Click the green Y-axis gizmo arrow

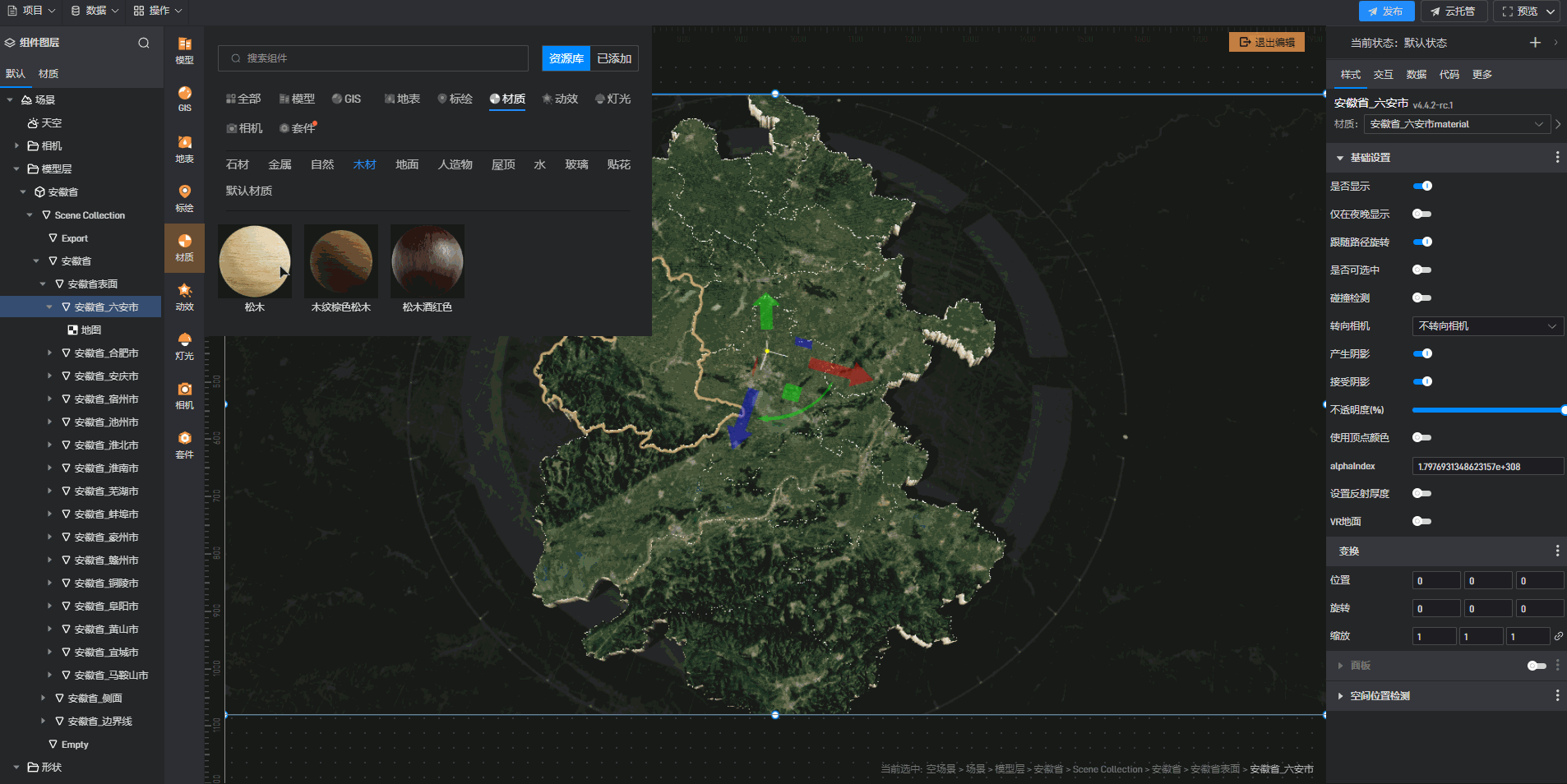point(765,311)
